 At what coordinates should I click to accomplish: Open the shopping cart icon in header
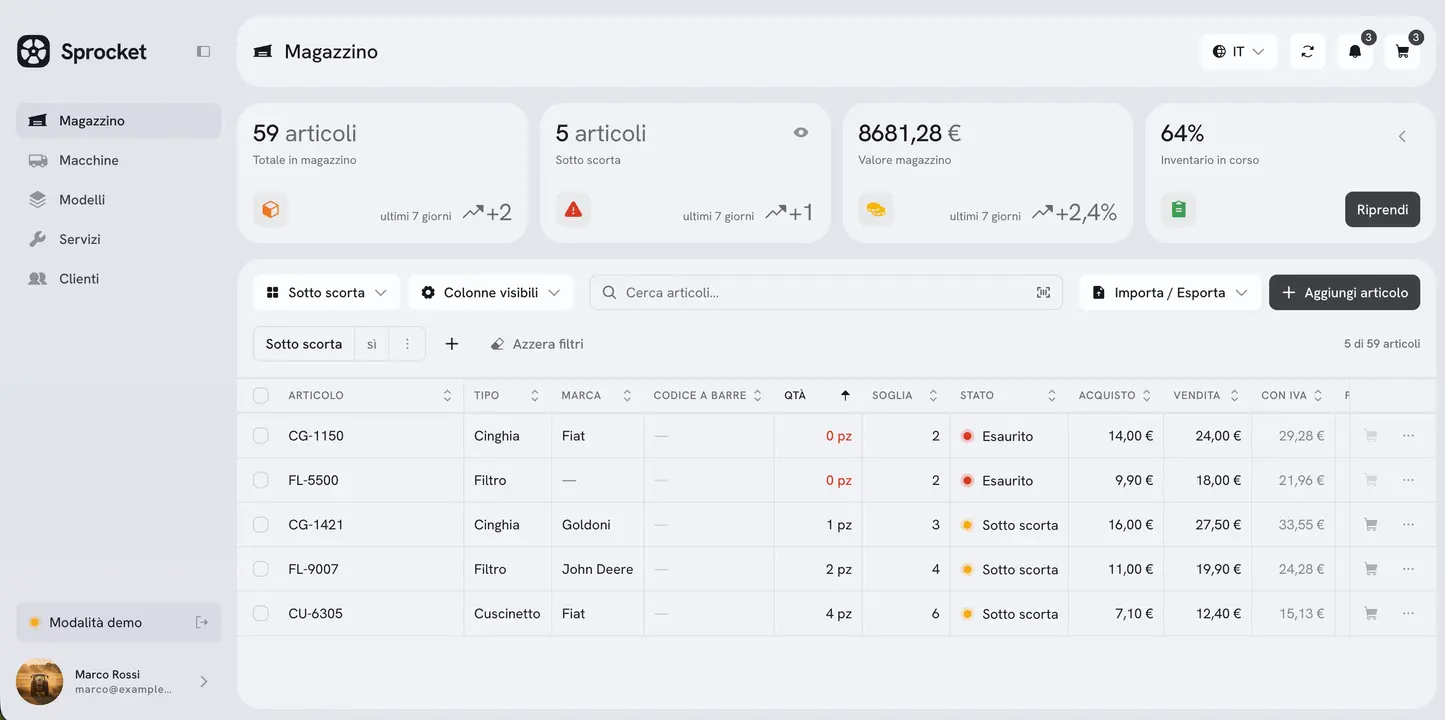pyautogui.click(x=1402, y=51)
